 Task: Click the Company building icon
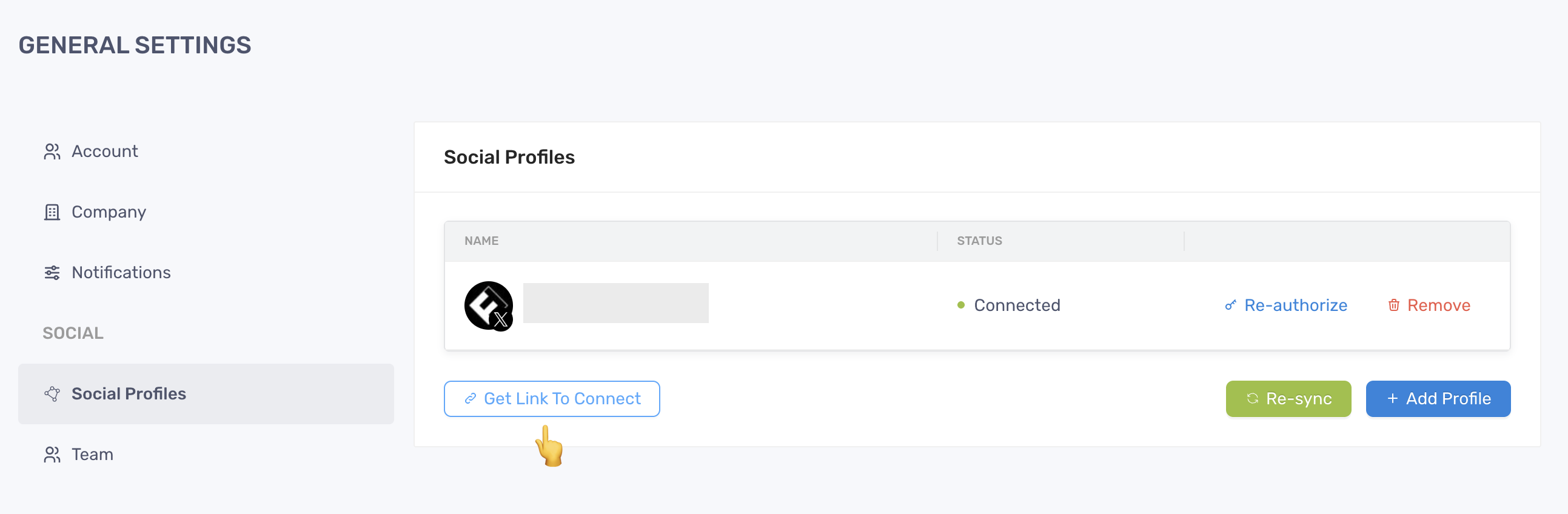click(52, 212)
